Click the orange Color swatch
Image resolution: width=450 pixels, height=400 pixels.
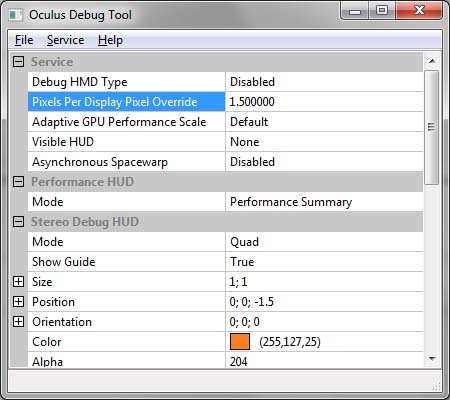coord(240,342)
